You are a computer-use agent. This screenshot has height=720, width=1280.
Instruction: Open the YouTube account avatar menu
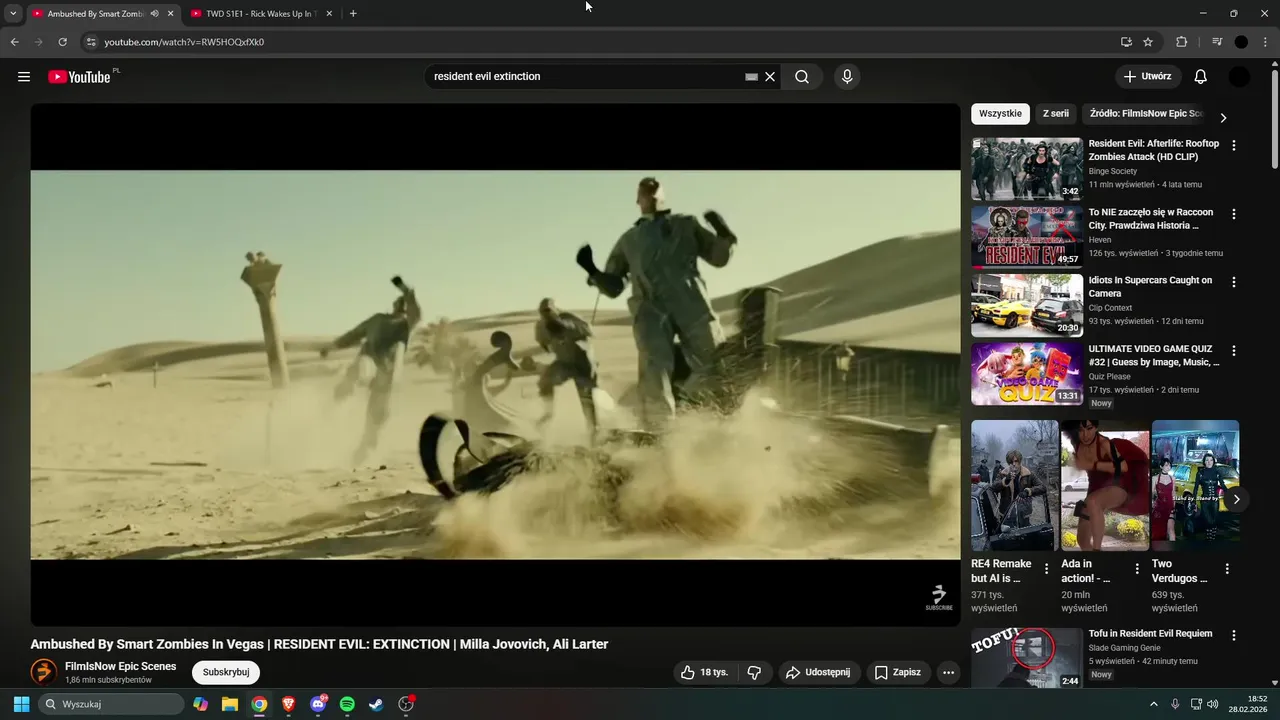[1239, 77]
